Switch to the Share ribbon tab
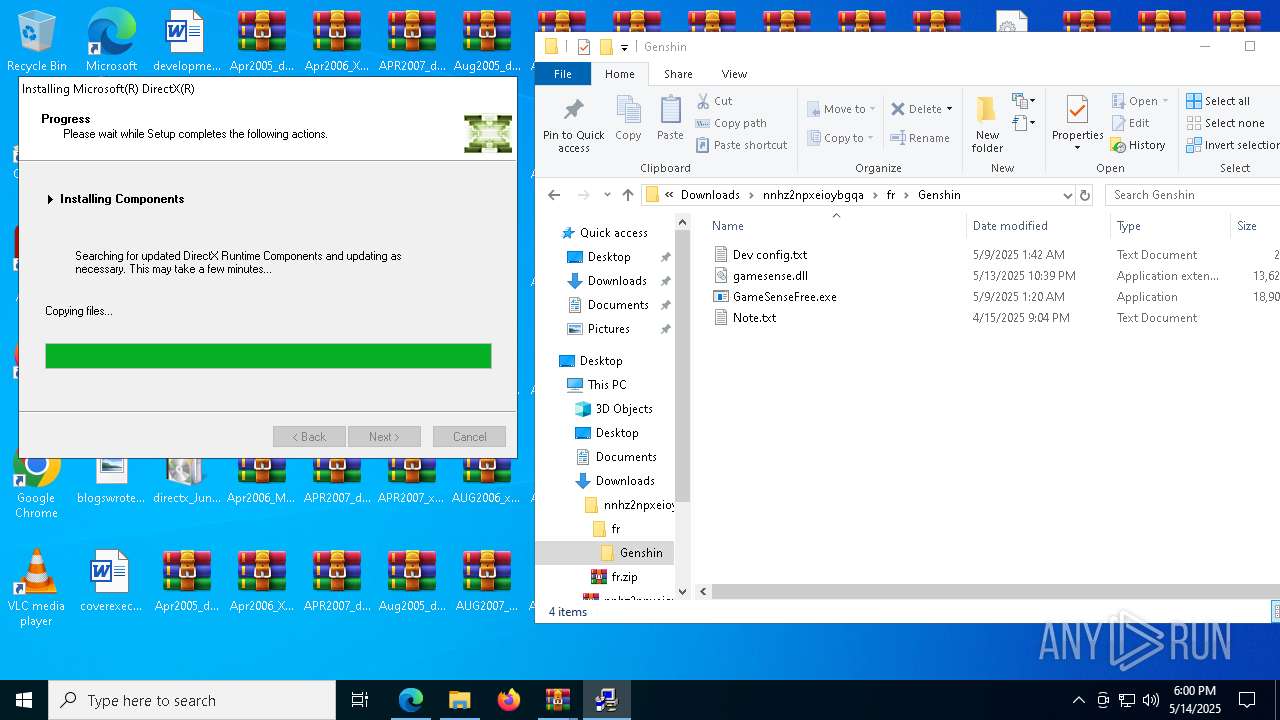This screenshot has height=720, width=1280. click(678, 74)
